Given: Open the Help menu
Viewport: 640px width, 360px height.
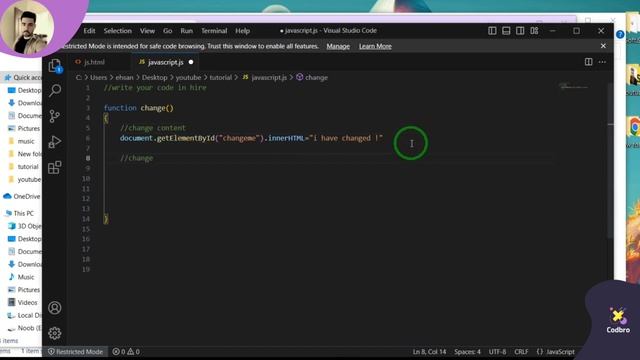Looking at the screenshot, I should pyautogui.click(x=242, y=31).
